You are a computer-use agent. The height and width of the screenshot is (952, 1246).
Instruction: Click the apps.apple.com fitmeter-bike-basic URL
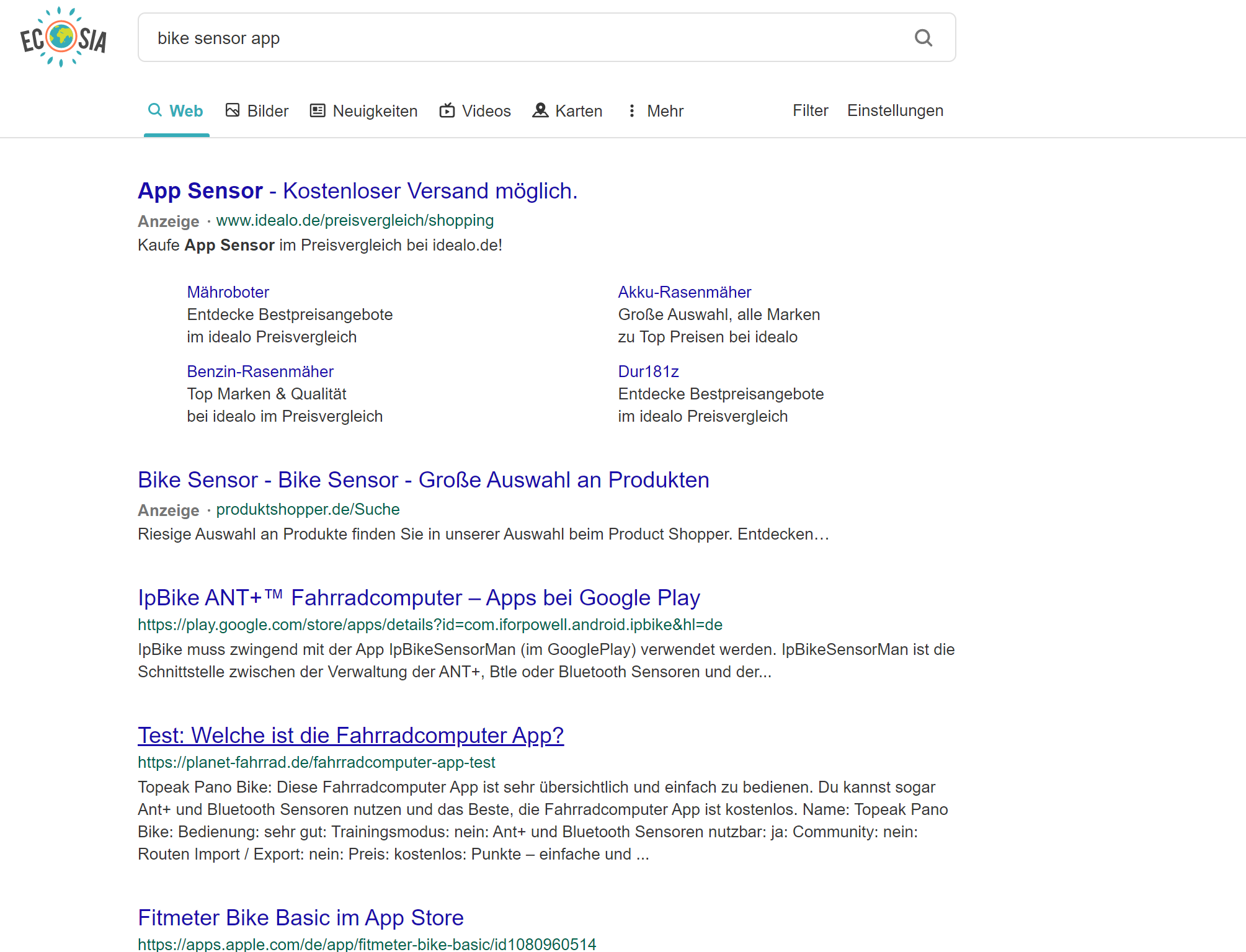click(x=367, y=944)
